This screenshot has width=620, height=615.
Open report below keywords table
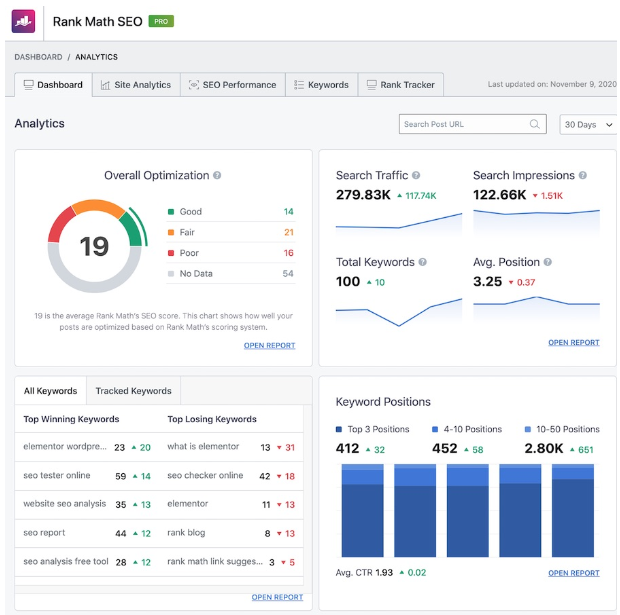click(277, 597)
